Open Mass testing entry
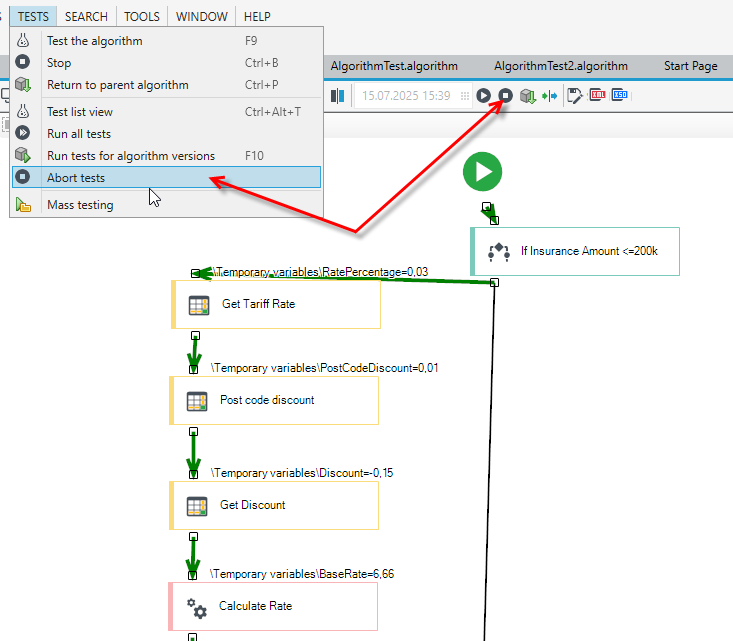 pyautogui.click(x=166, y=205)
